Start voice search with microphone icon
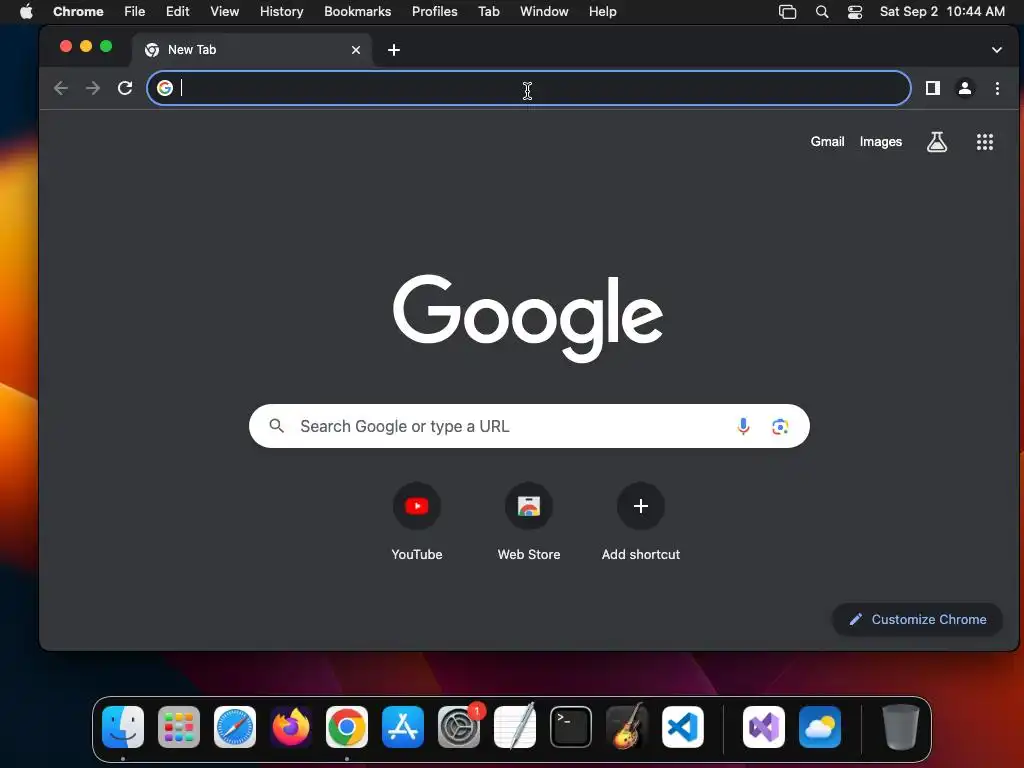Image resolution: width=1024 pixels, height=768 pixels. pyautogui.click(x=743, y=426)
